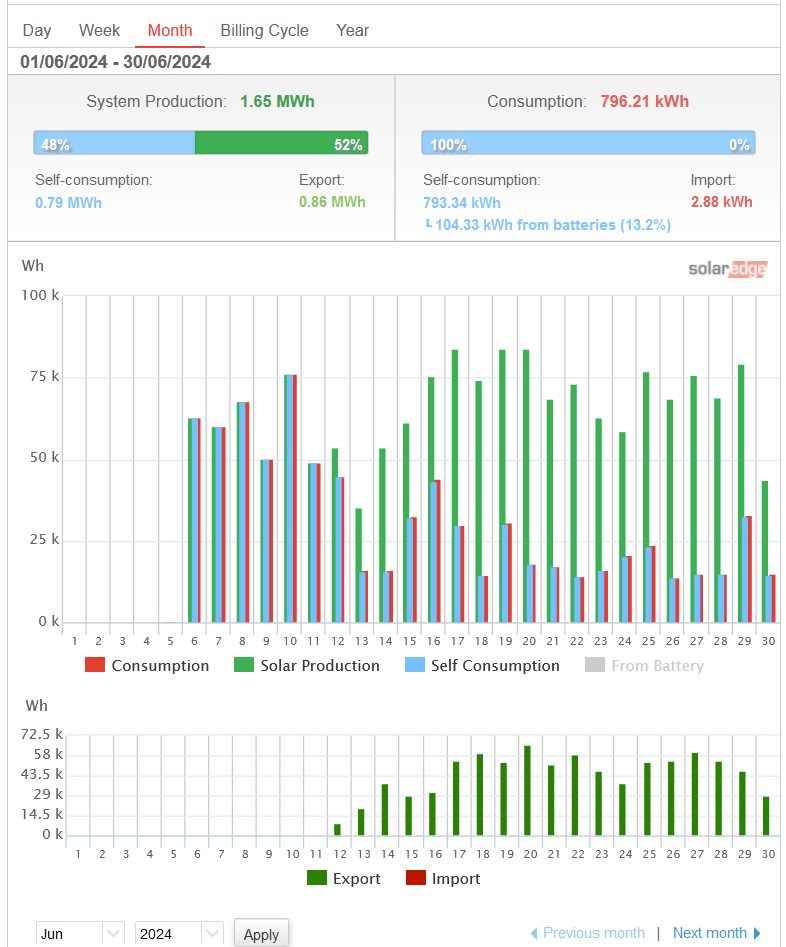Click the day 20 export bar
The height and width of the screenshot is (947, 786).
pos(527,790)
